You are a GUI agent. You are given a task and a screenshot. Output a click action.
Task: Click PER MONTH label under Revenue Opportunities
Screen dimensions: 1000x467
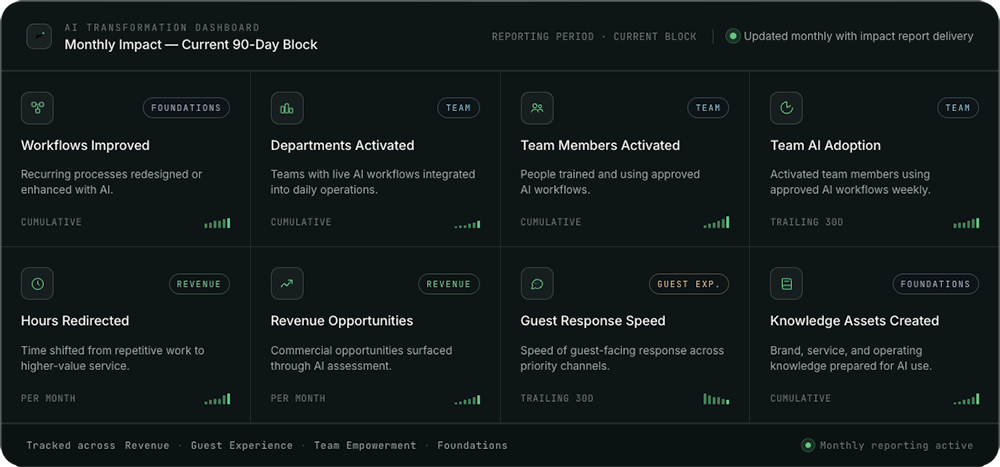coord(298,398)
